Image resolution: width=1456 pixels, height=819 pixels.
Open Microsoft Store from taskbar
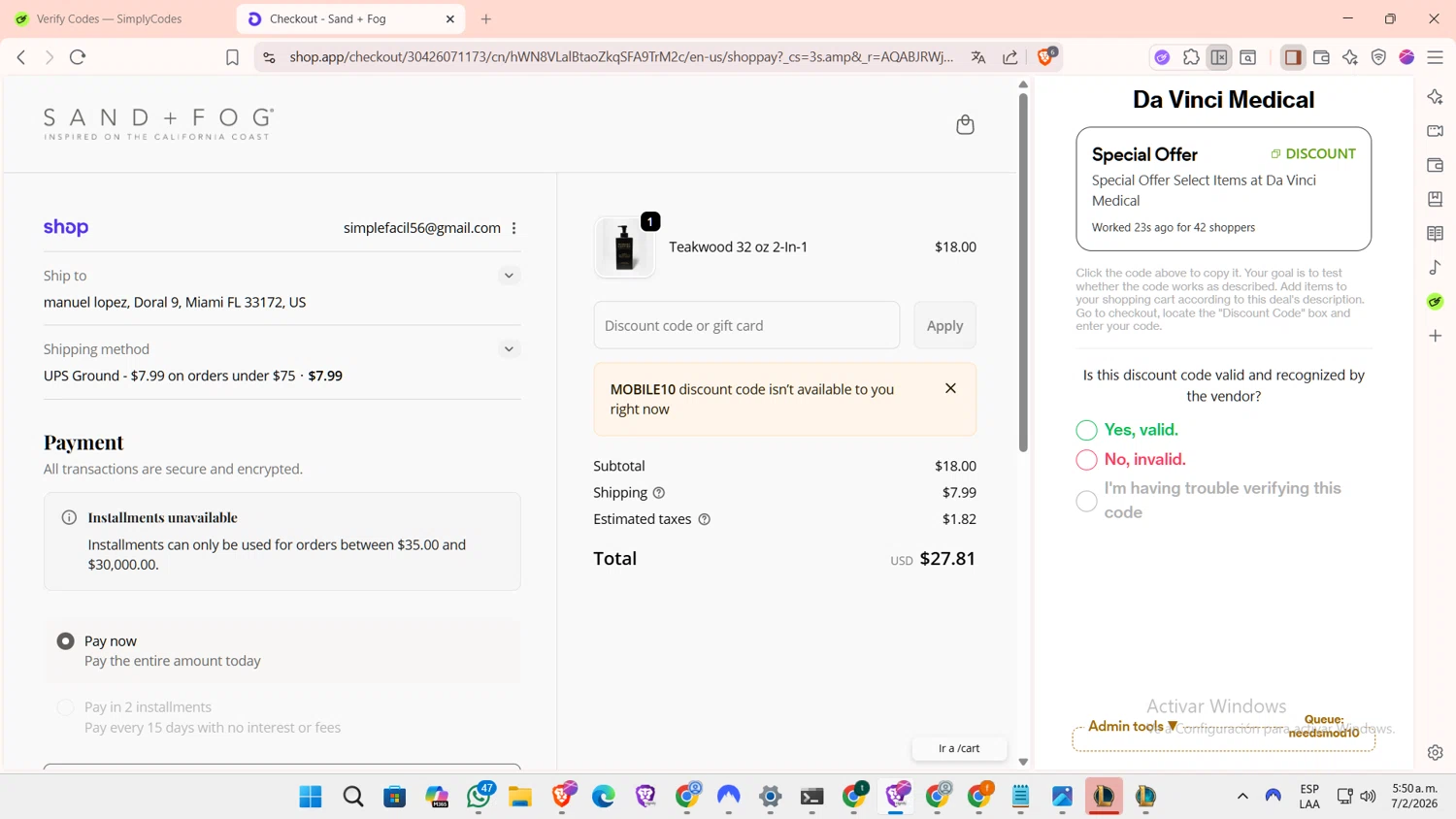click(x=395, y=797)
